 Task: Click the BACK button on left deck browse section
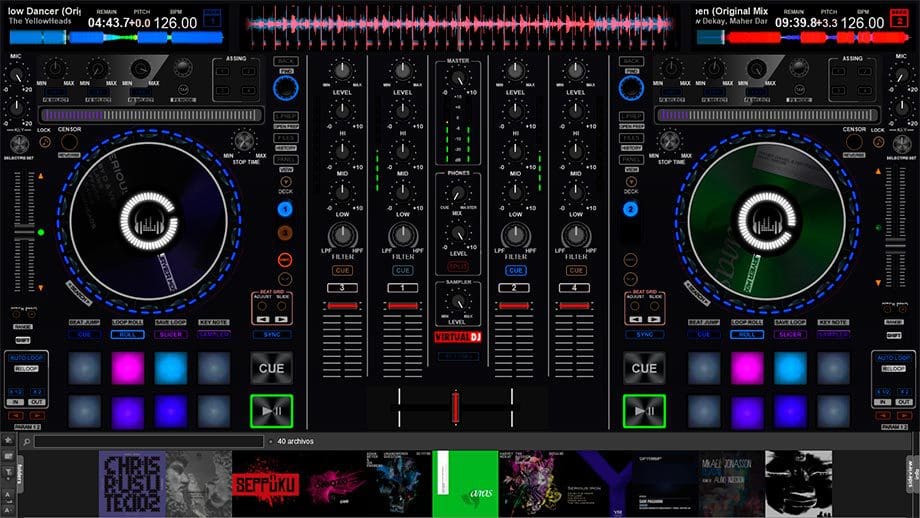[286, 61]
